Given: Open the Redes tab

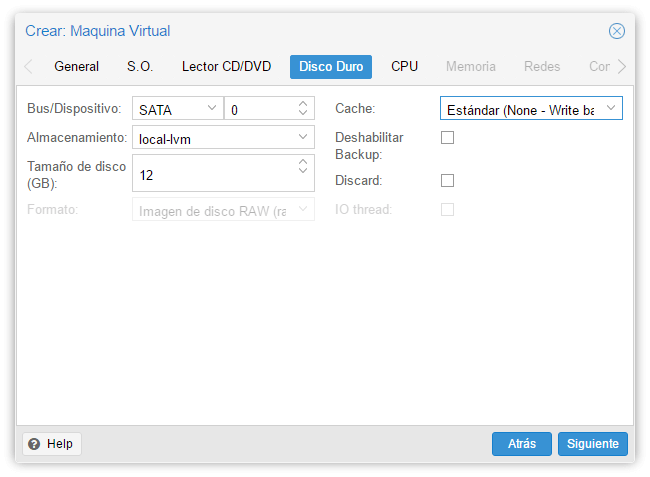Looking at the screenshot, I should coord(542,66).
